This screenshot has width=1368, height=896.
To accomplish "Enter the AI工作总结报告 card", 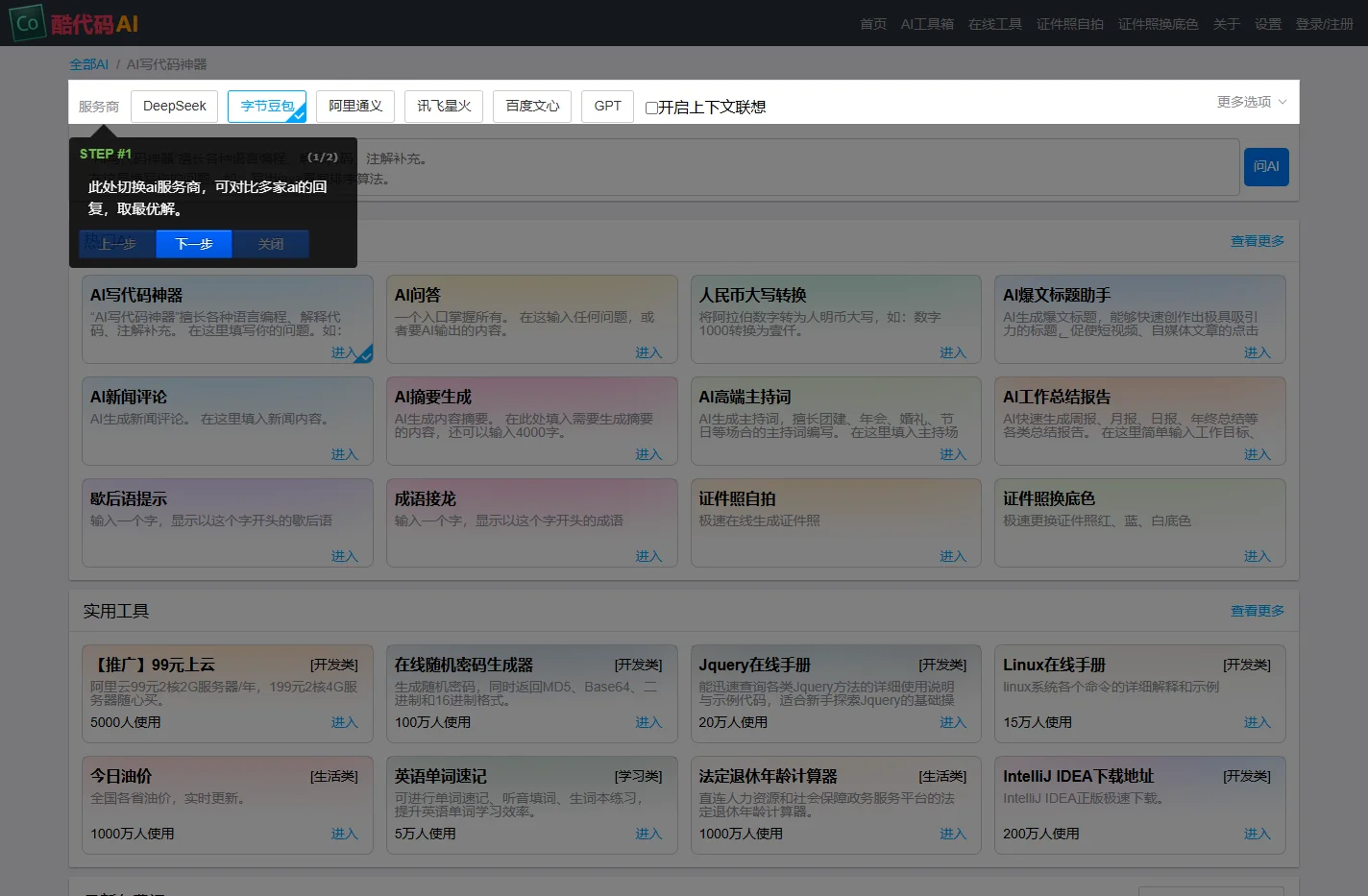I will point(1258,454).
